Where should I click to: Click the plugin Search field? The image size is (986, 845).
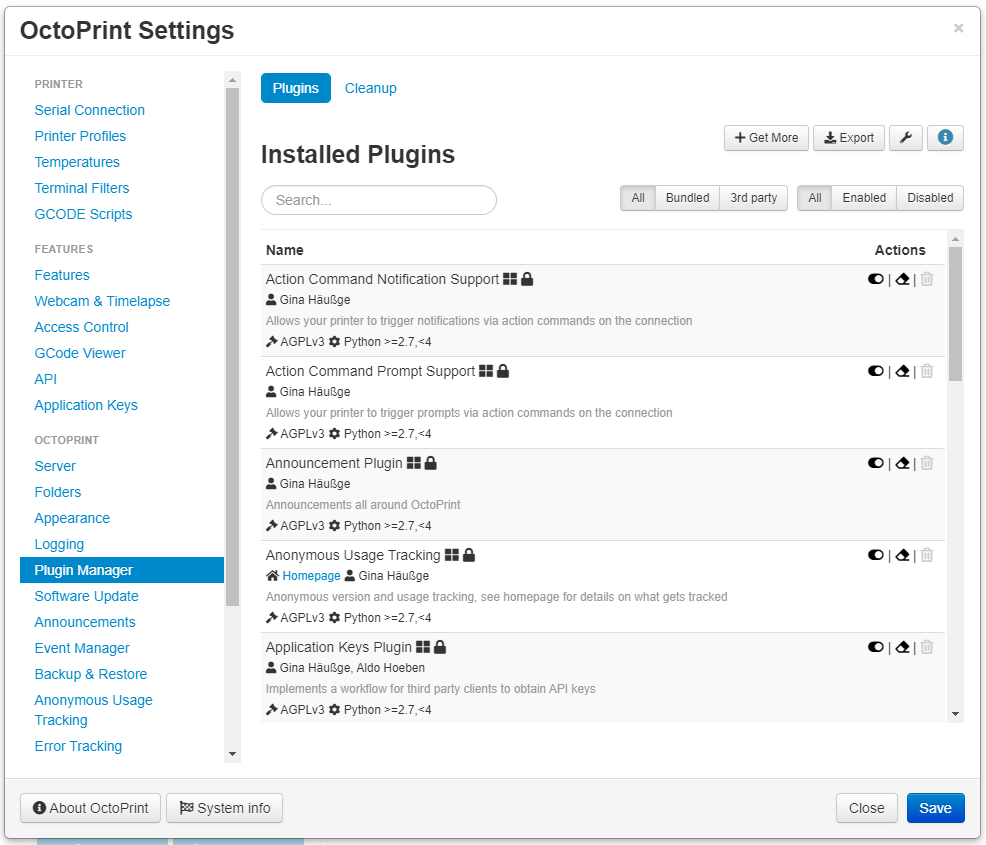tap(379, 200)
